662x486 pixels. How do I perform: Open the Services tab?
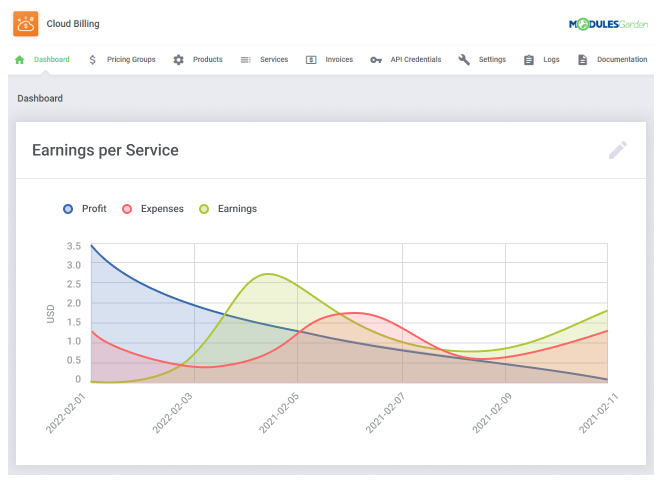point(274,60)
